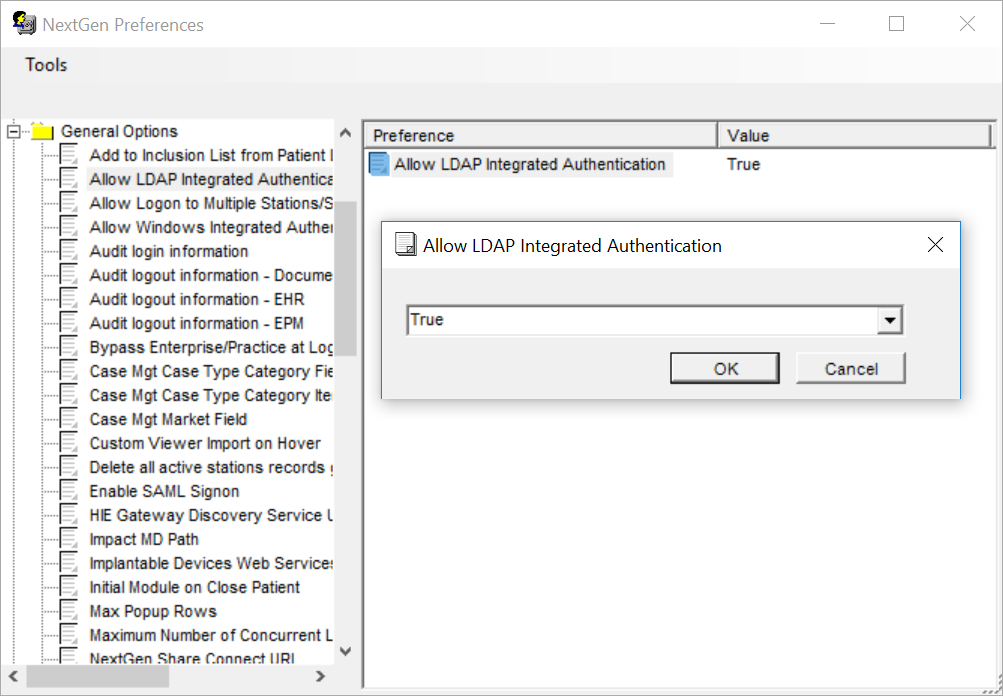Select Audit logout information - Document preference
Viewport: 1003px width, 696px height.
tap(211, 275)
